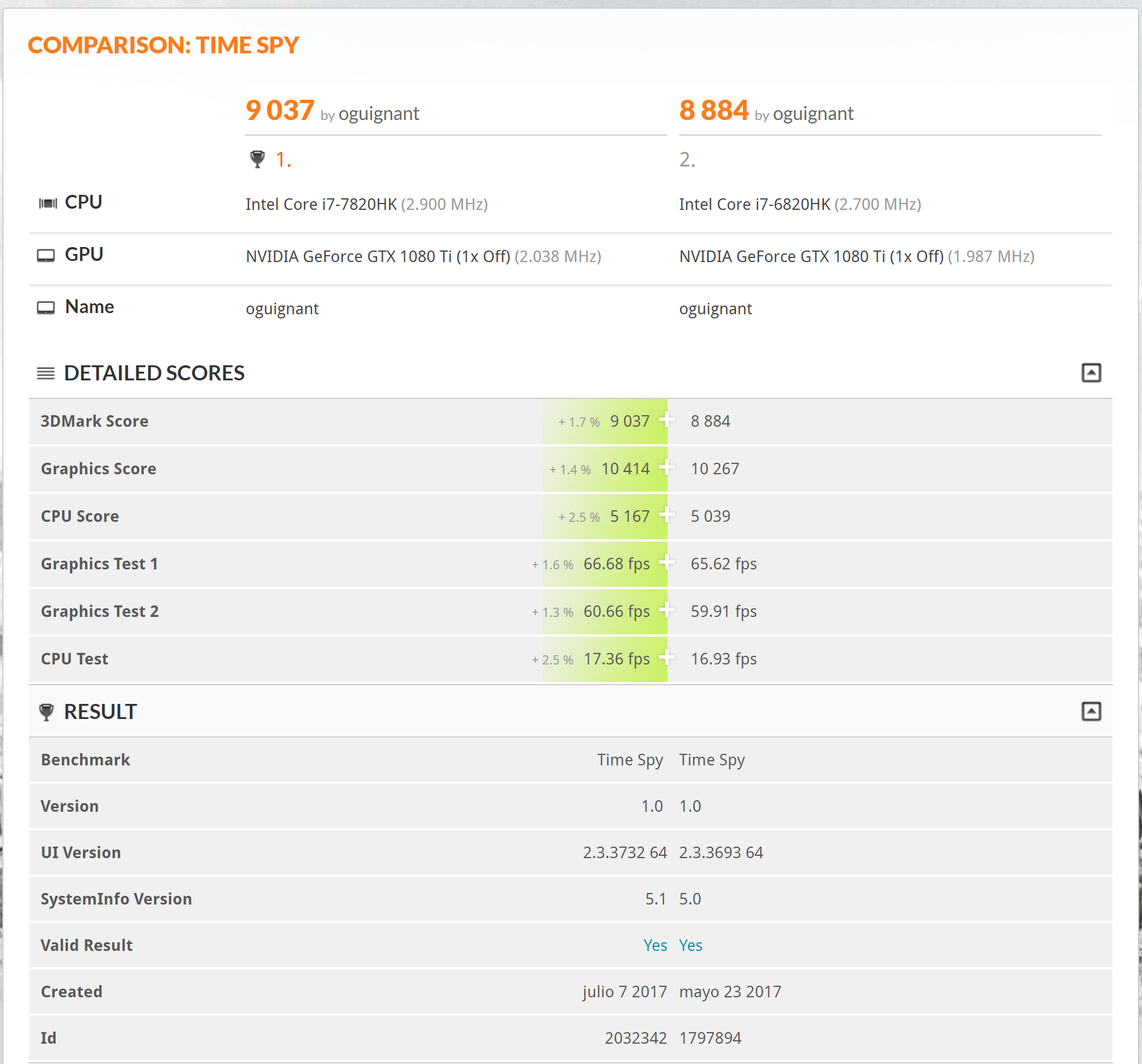
Task: Click the Graphics Score value 10 267
Action: 715,469
